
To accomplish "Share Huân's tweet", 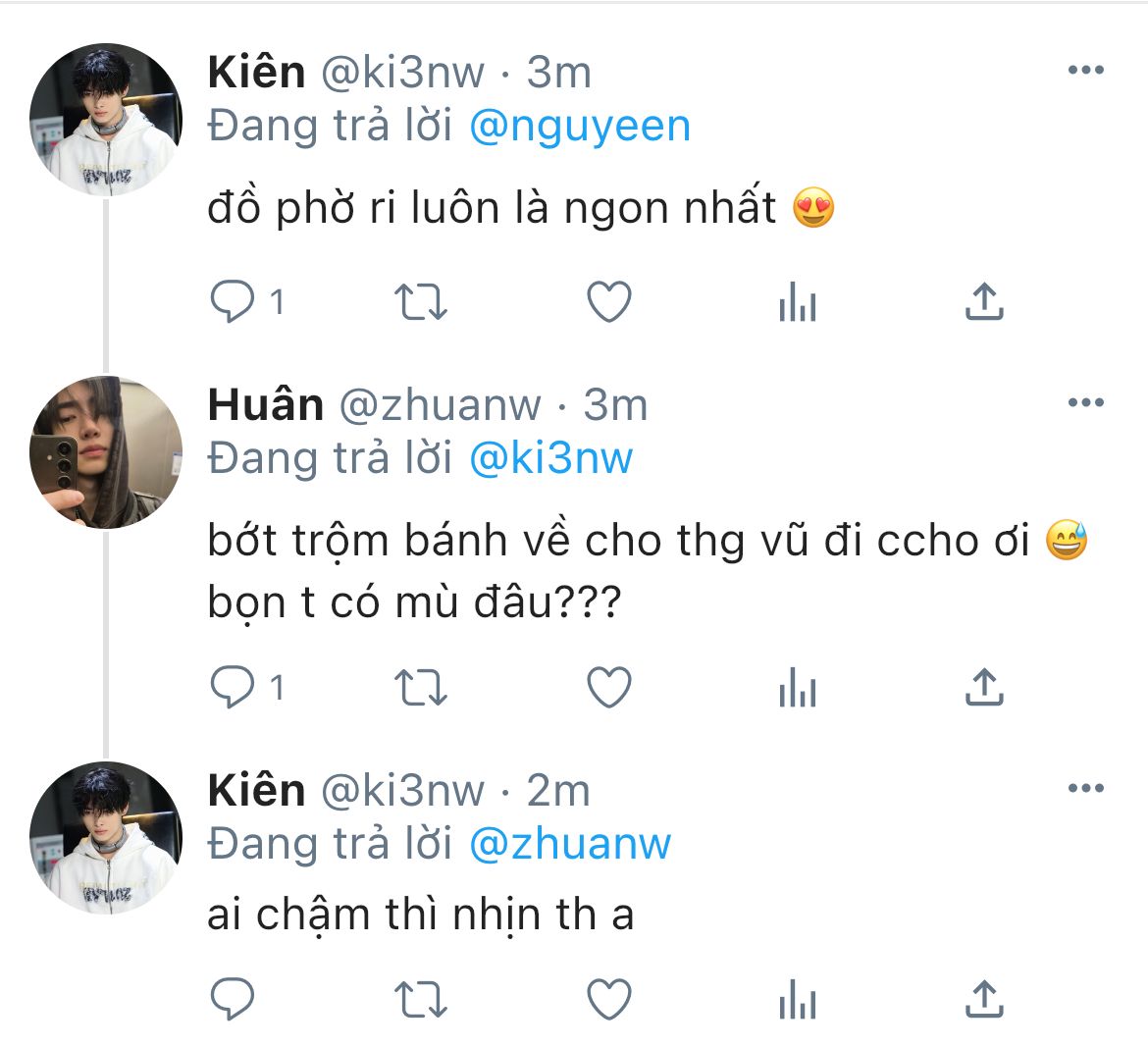I will pos(983,688).
